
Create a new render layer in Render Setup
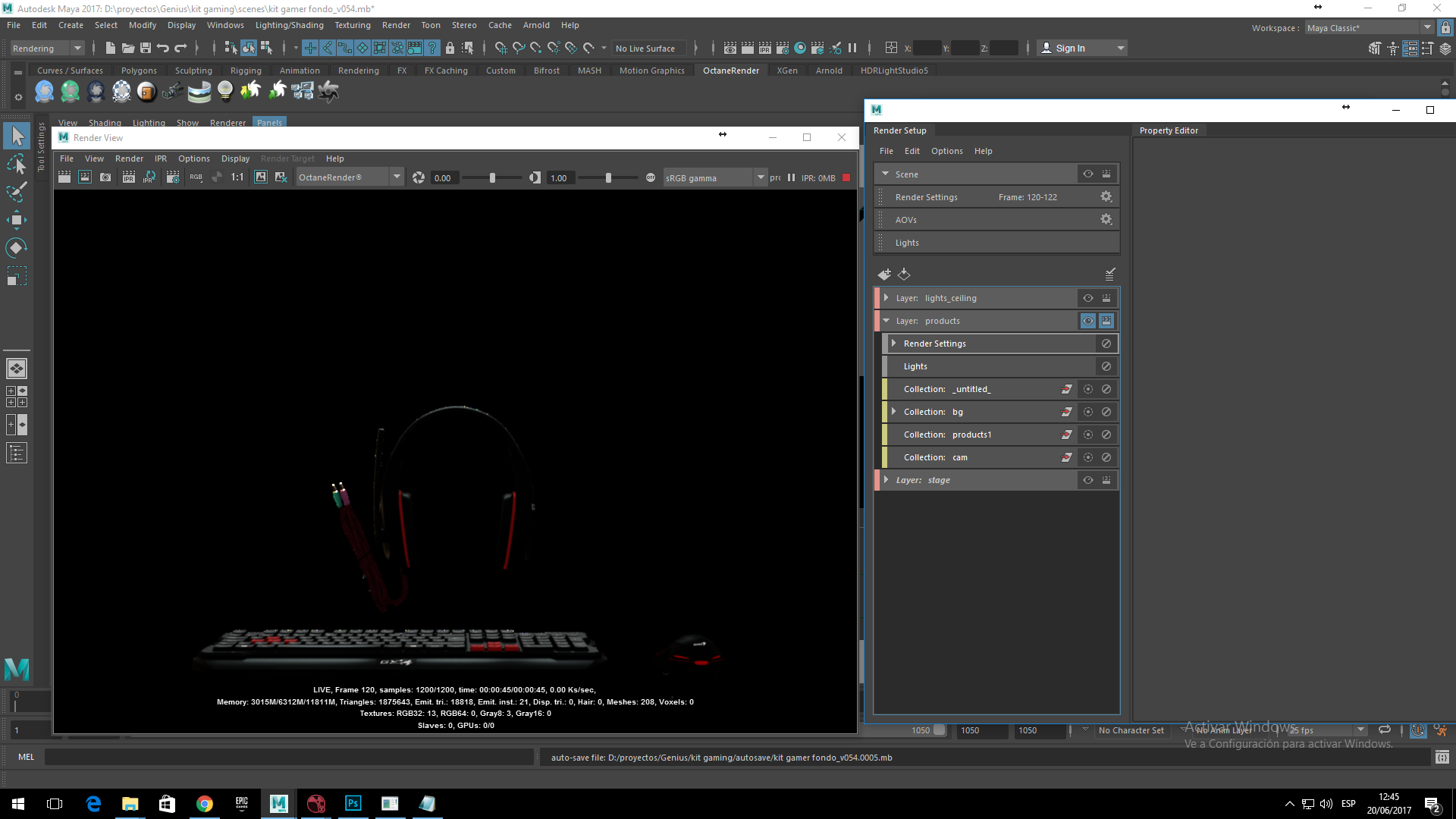[884, 275]
